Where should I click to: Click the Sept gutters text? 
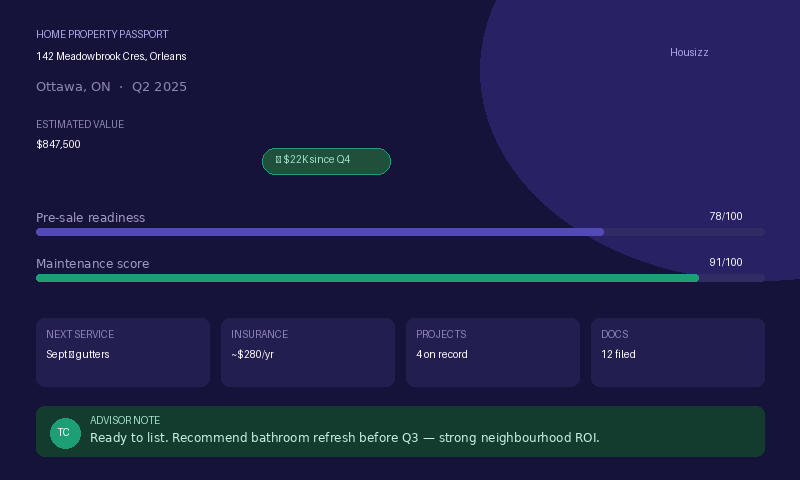[78, 354]
